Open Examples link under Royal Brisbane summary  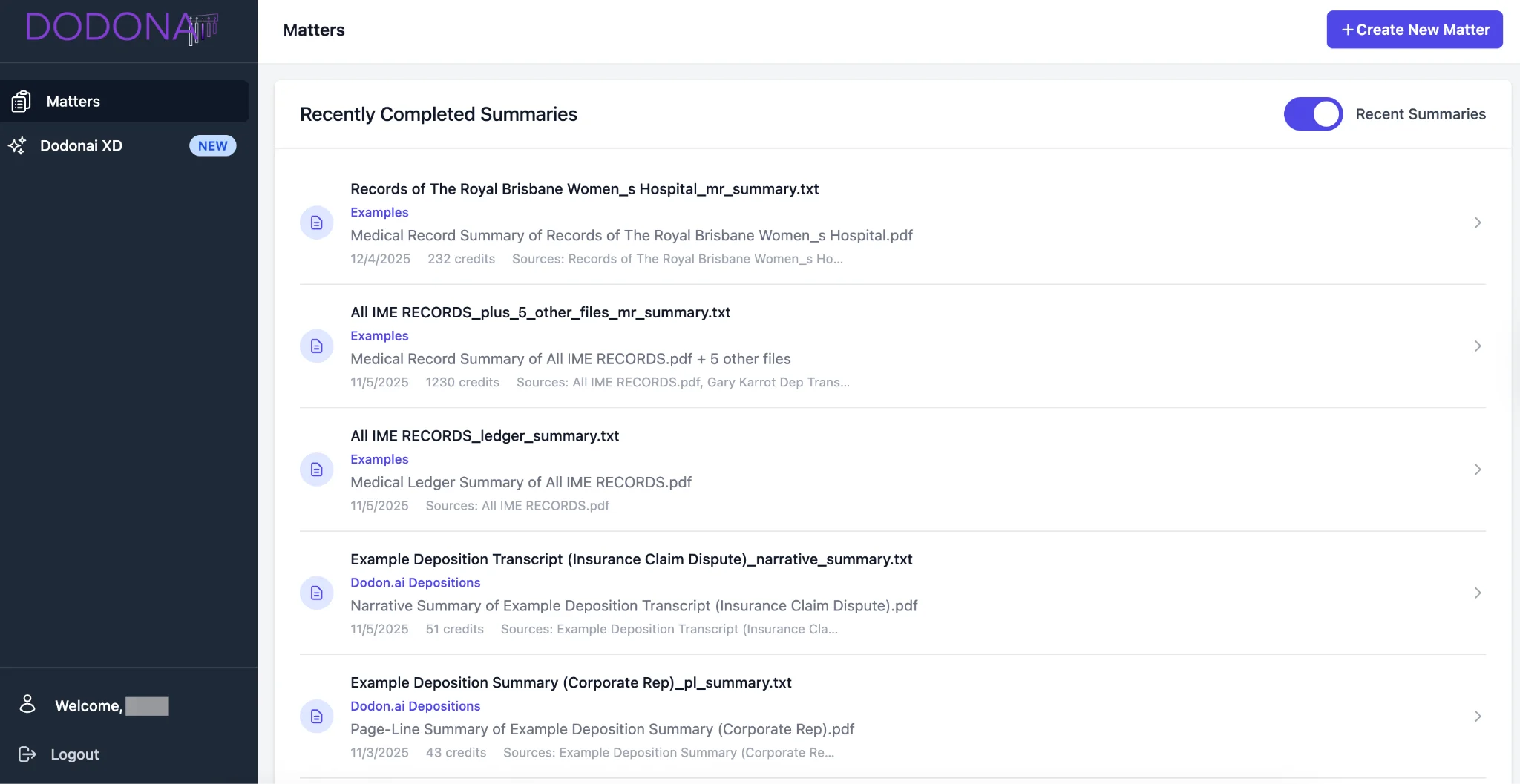379,212
